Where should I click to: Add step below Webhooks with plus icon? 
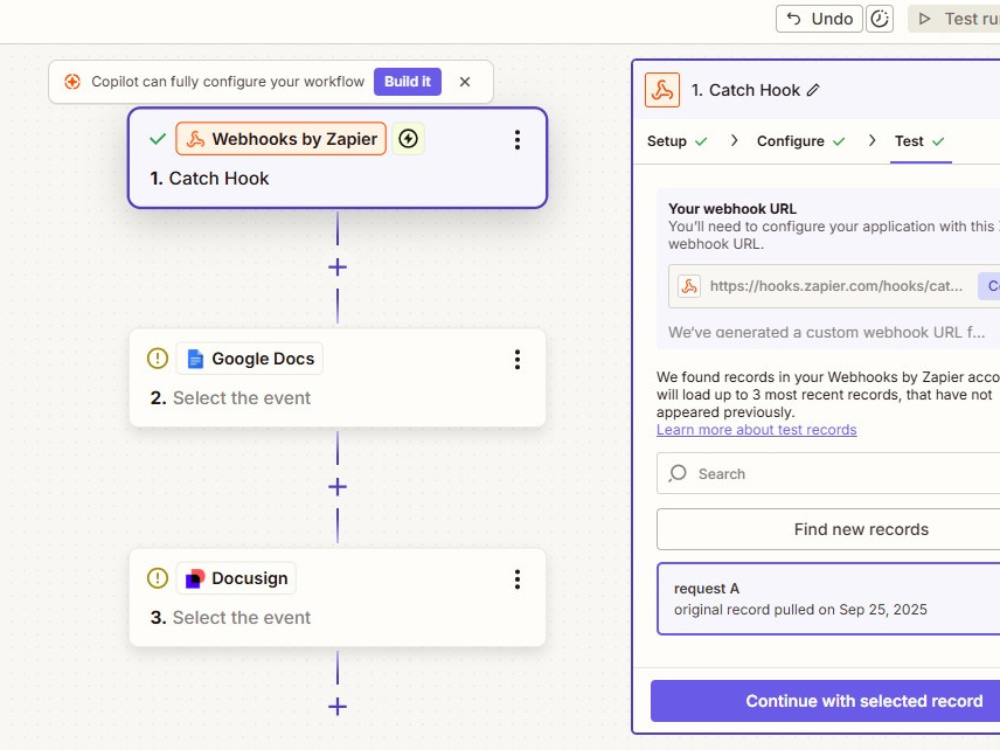click(x=337, y=267)
